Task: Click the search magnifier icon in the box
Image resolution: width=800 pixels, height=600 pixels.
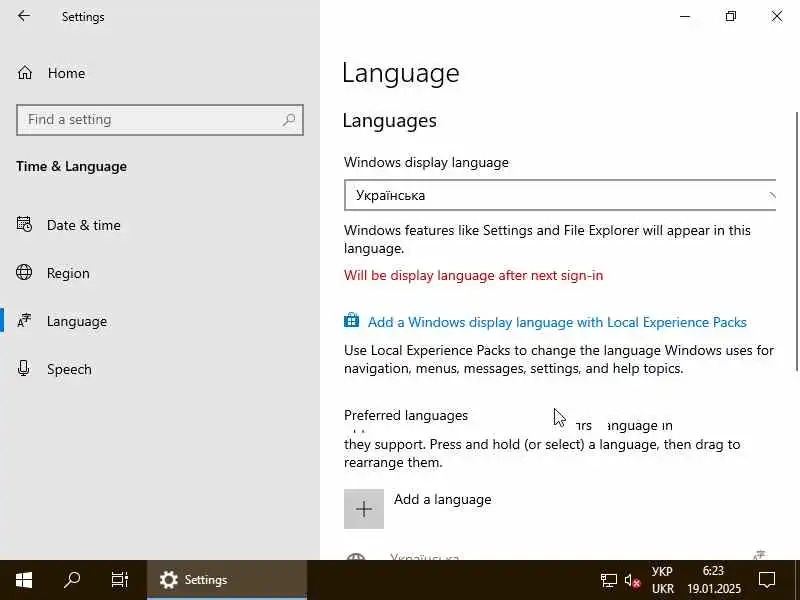Action: tap(289, 120)
